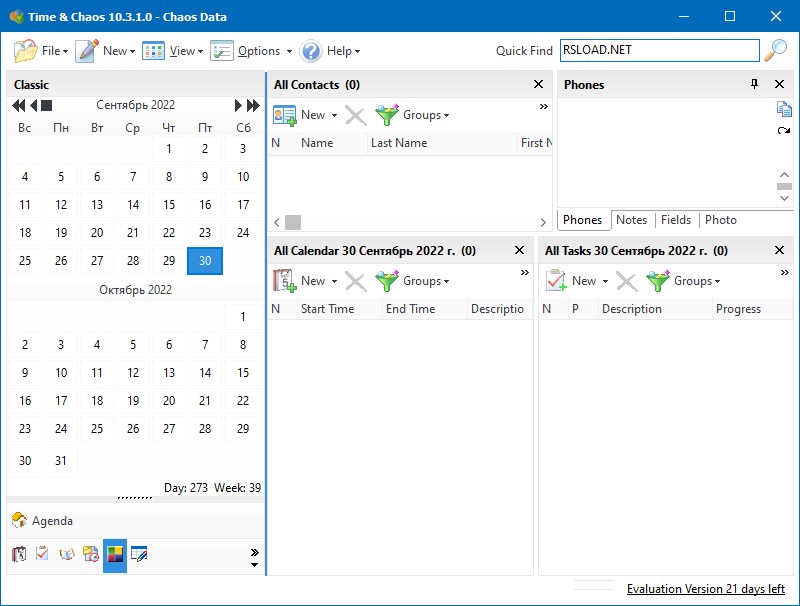This screenshot has width=800, height=606.
Task: Click the copy icon in Phones panel
Action: coord(784,109)
